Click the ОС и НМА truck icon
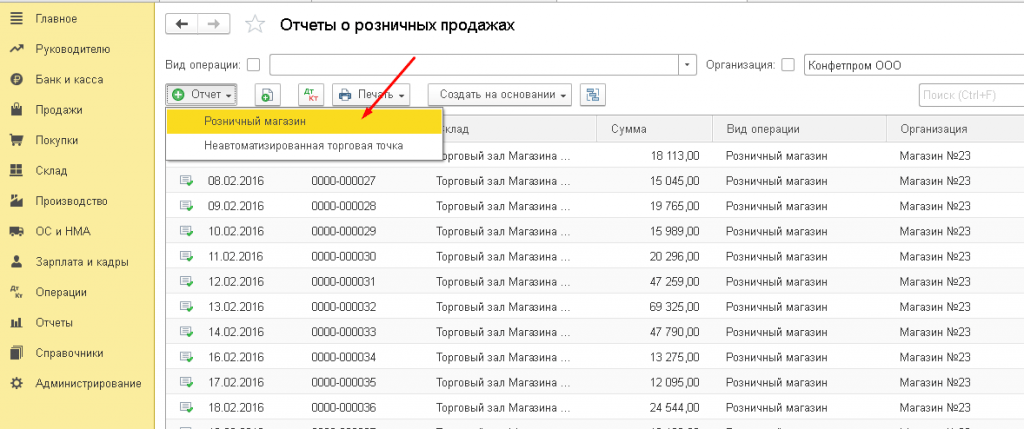Viewport: 1024px width, 429px height. click(x=16, y=231)
